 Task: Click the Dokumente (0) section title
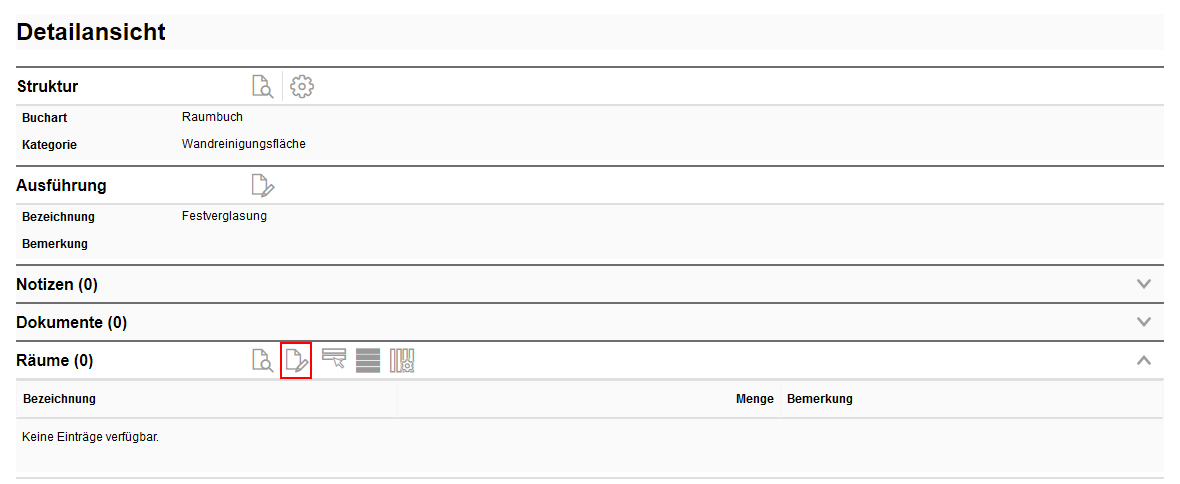coord(71,323)
